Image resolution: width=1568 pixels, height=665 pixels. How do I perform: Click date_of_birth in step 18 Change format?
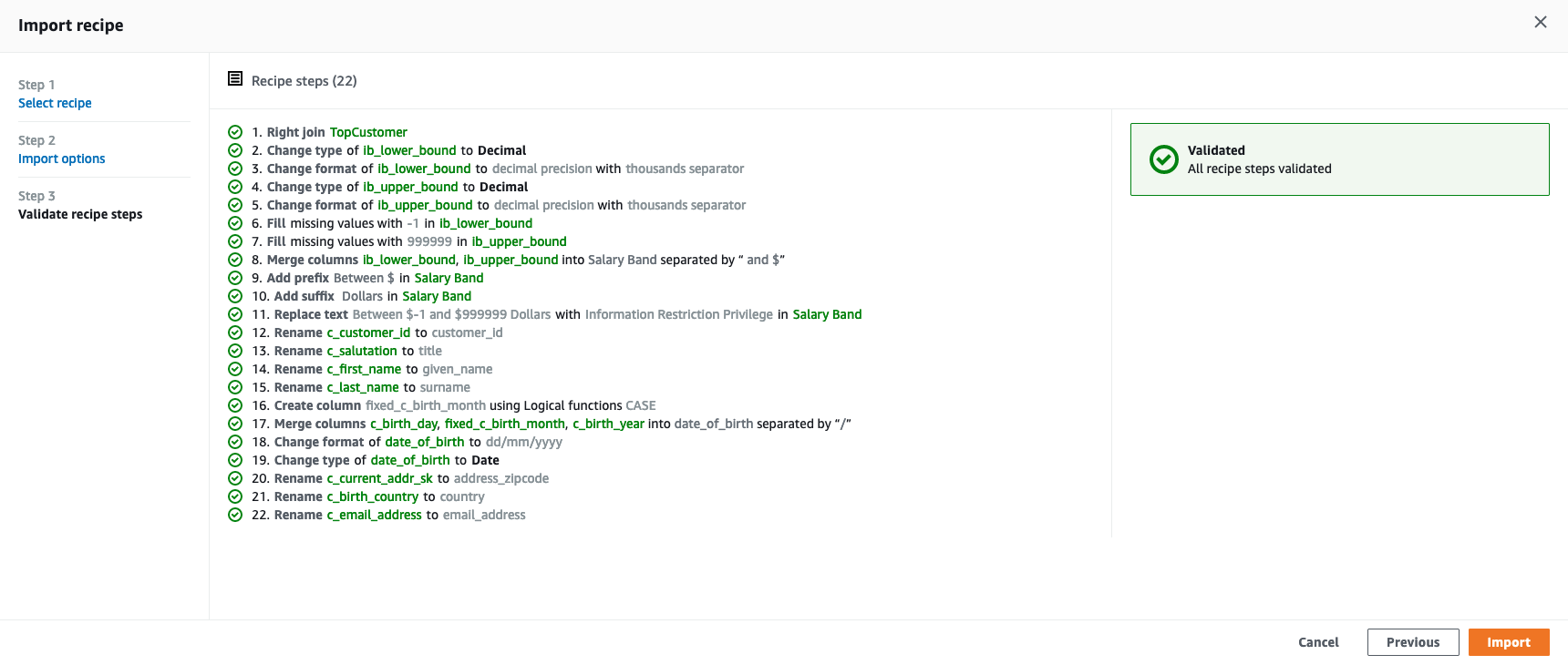425,442
